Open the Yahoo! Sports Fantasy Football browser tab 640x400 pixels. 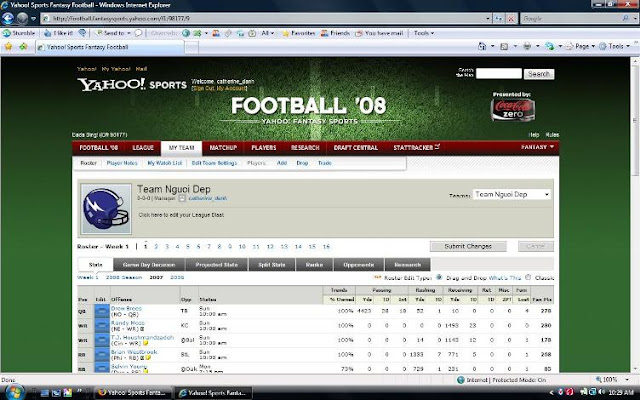tap(109, 47)
